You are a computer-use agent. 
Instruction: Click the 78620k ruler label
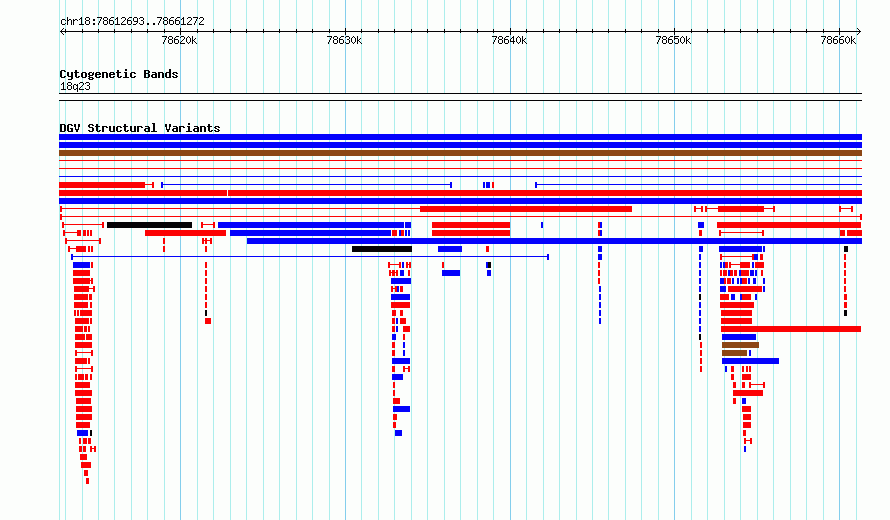coord(179,40)
